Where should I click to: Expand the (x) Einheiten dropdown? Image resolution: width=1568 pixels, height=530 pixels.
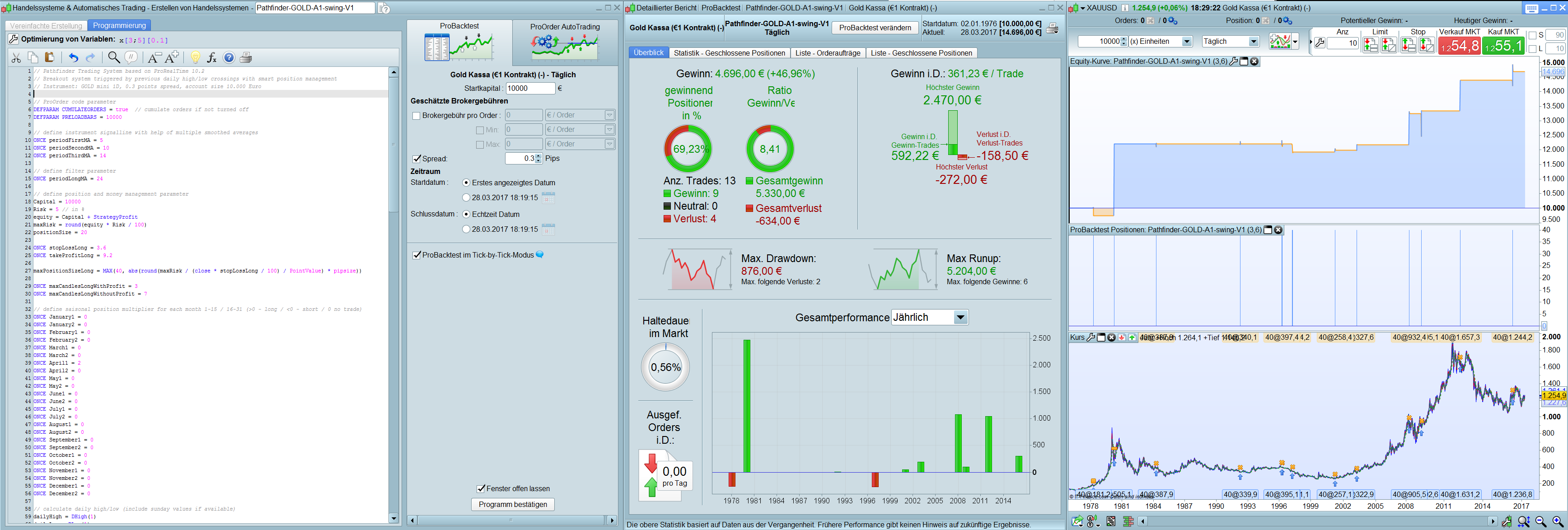coord(1186,42)
